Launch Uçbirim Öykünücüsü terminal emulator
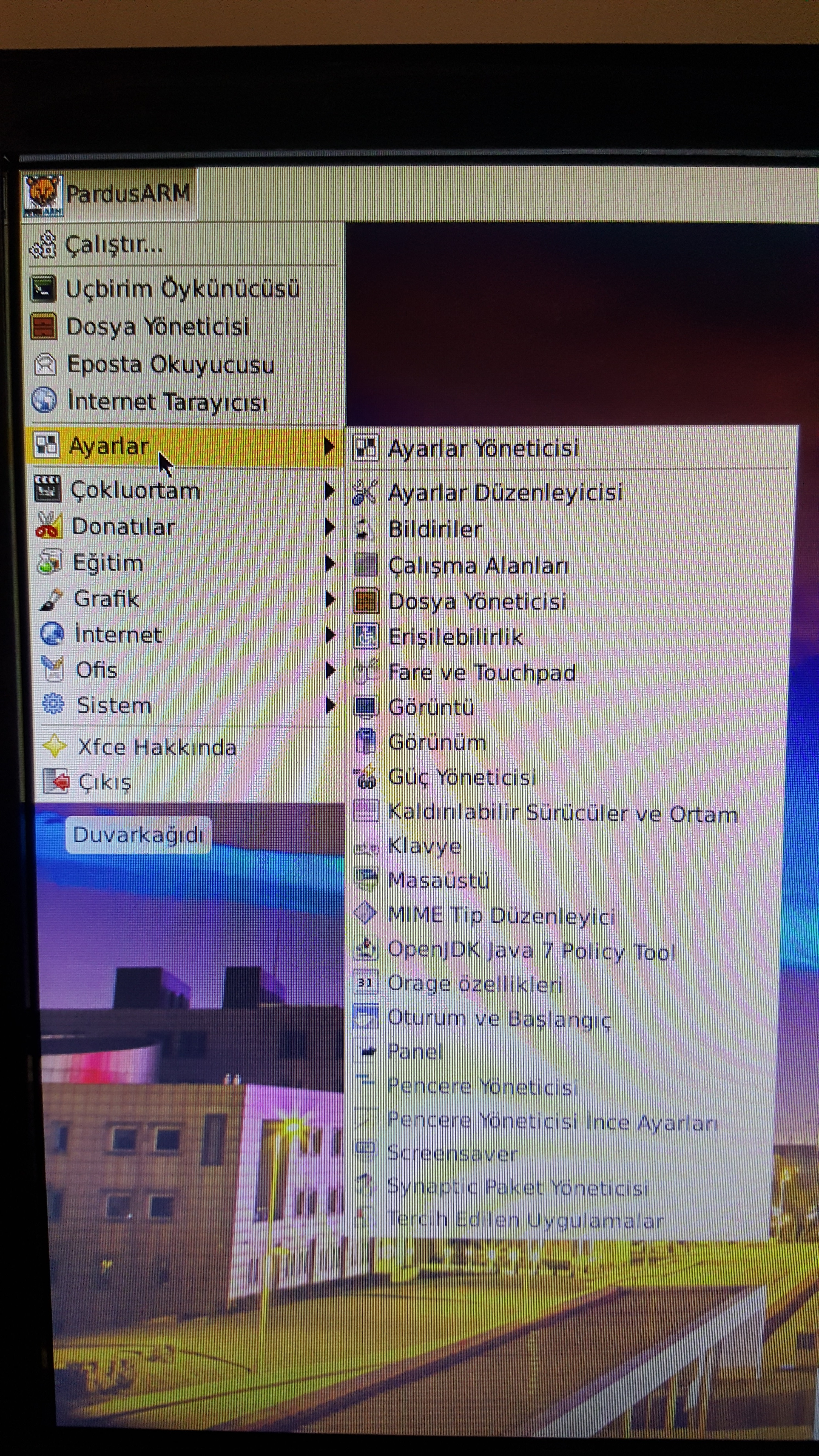The width and height of the screenshot is (819, 1456). pos(184,289)
